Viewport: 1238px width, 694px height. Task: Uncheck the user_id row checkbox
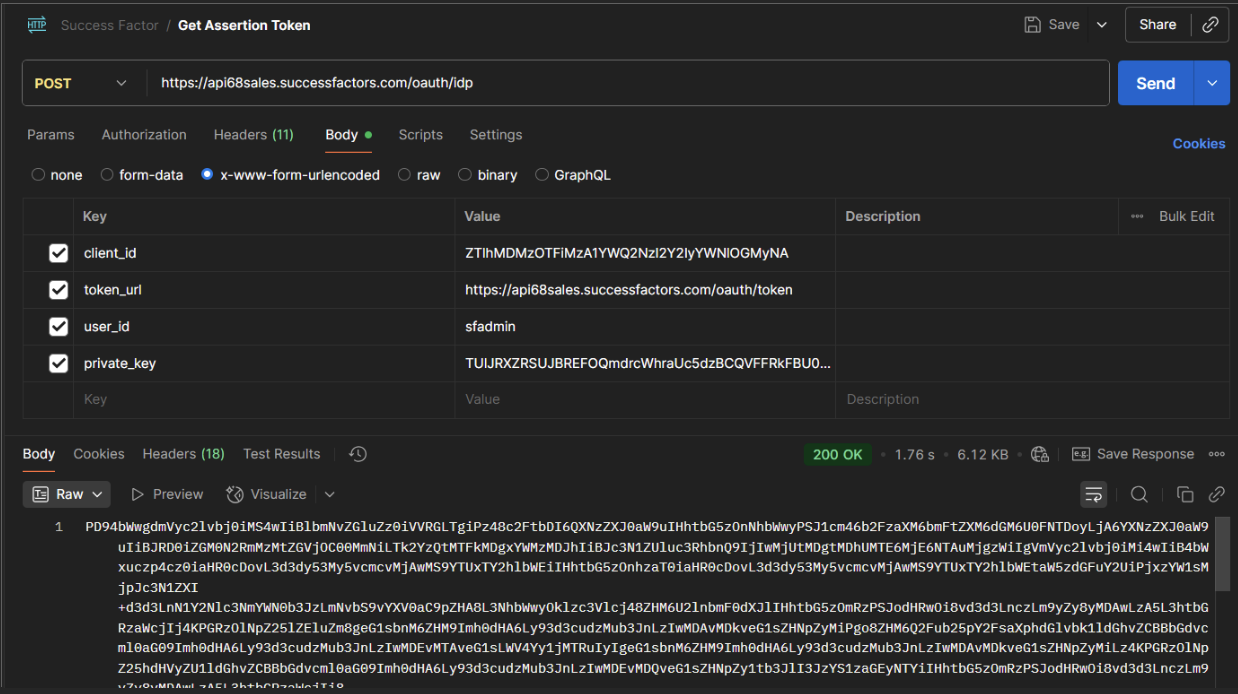(x=59, y=327)
